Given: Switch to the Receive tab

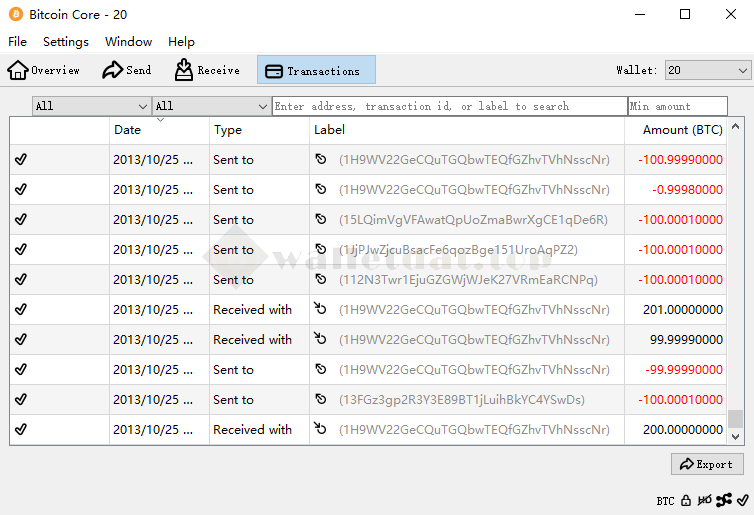Looking at the screenshot, I should [207, 70].
